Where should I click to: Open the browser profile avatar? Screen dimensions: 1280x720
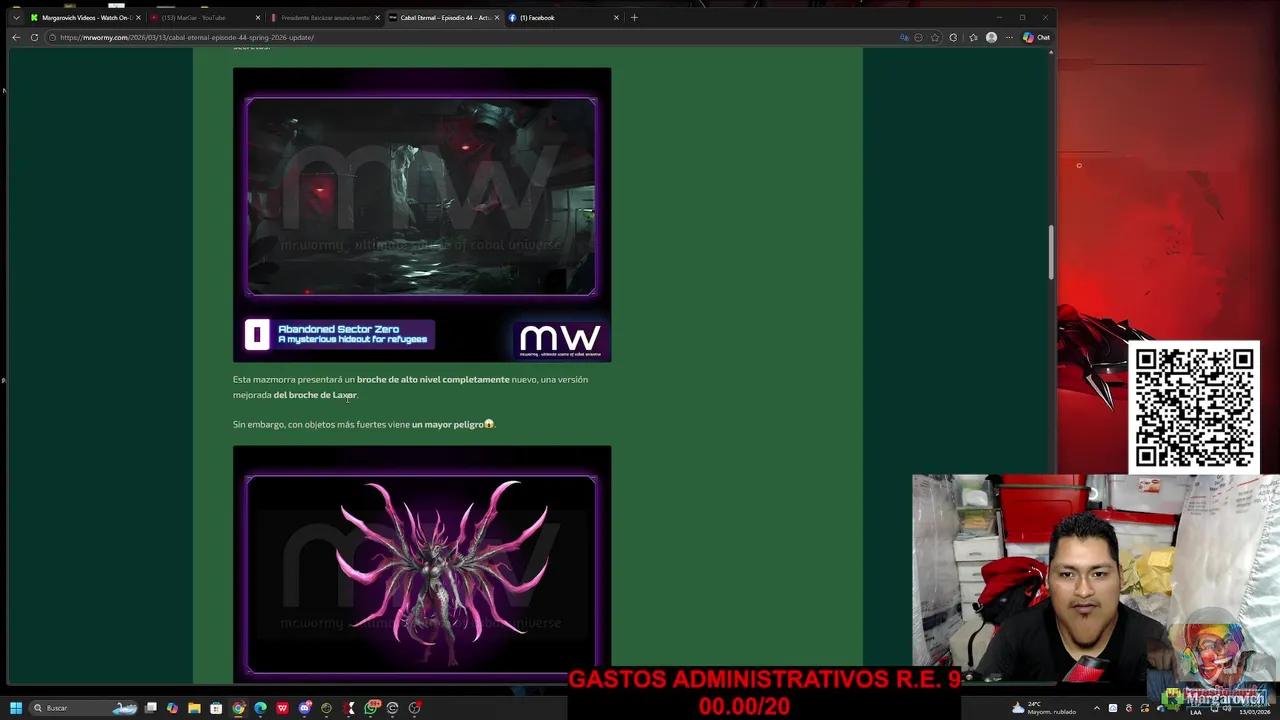(991, 37)
